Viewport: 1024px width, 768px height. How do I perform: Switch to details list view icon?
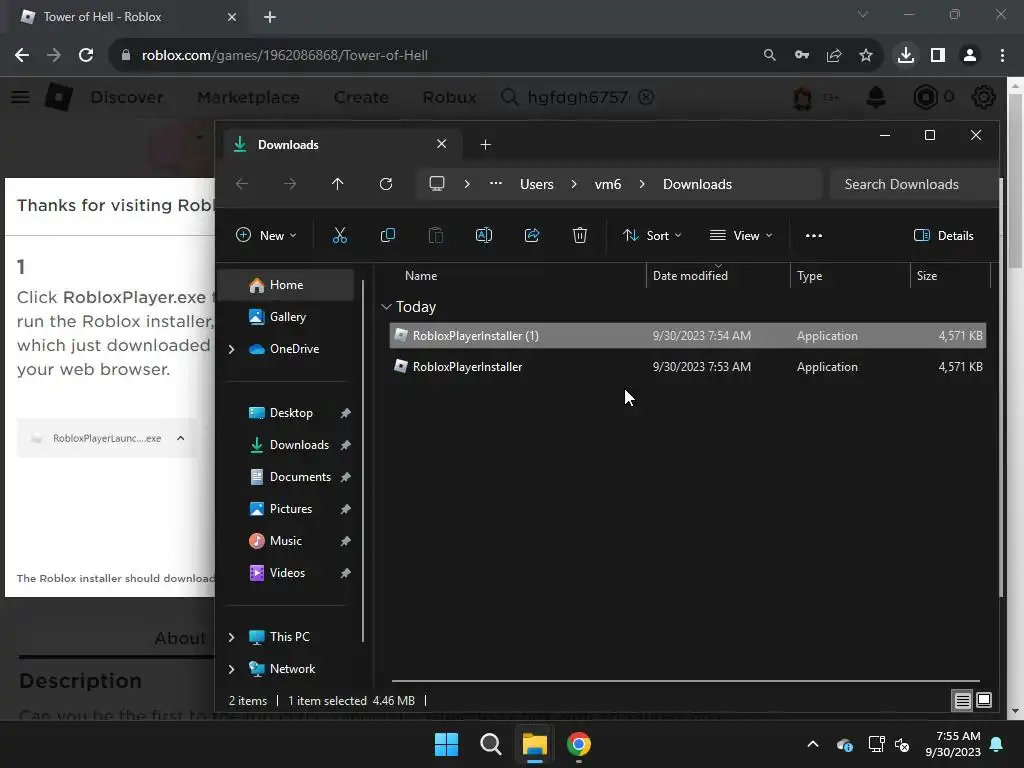pyautogui.click(x=963, y=701)
